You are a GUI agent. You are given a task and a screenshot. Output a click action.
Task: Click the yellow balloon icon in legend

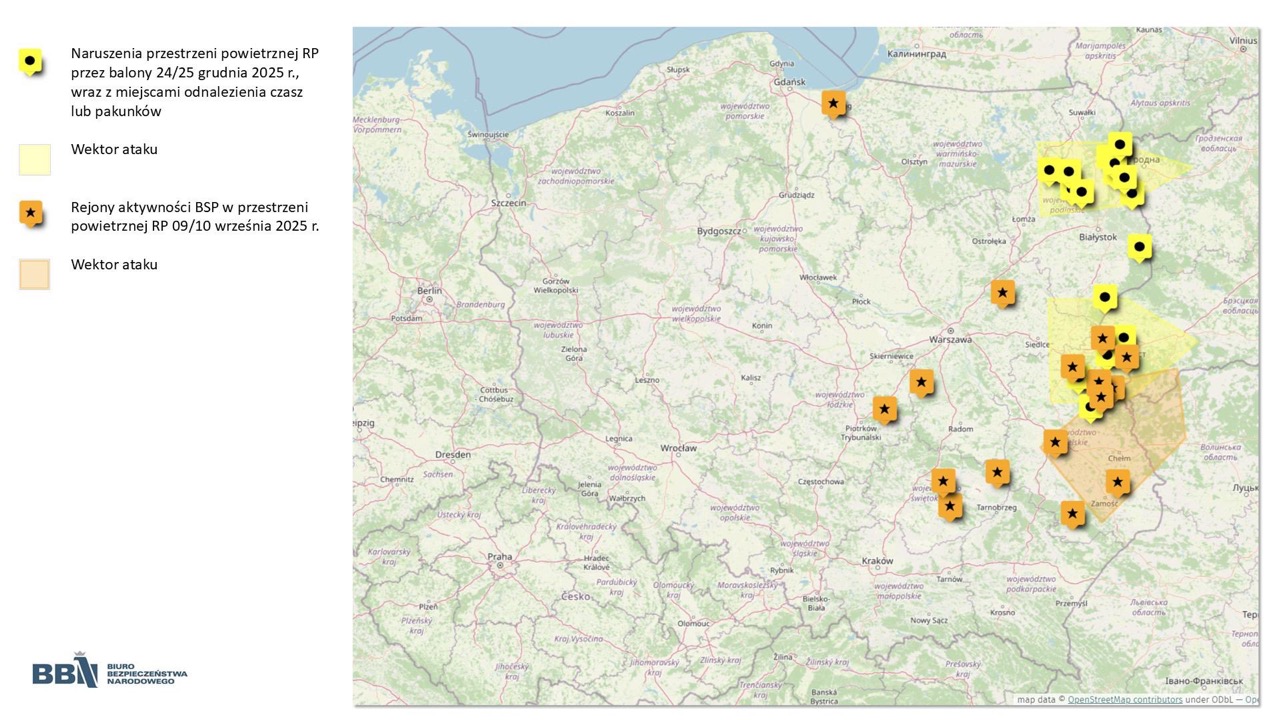(x=31, y=62)
